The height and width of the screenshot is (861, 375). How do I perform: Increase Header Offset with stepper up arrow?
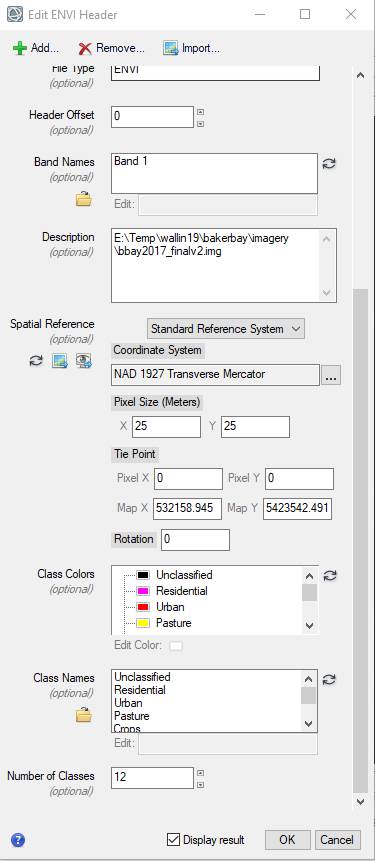coord(200,113)
